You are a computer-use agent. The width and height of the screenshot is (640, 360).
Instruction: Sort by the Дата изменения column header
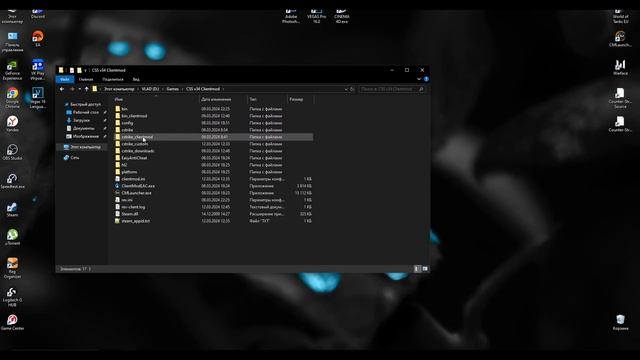click(x=223, y=99)
